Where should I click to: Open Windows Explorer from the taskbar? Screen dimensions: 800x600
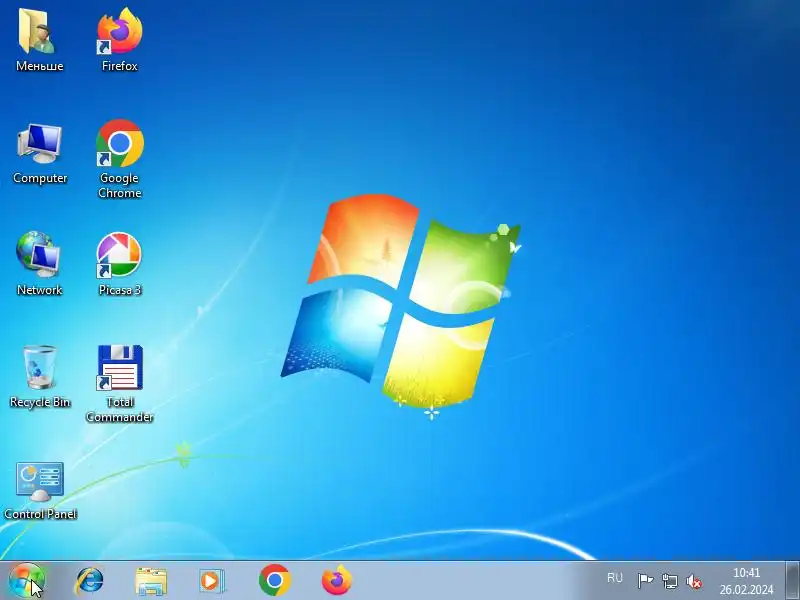(151, 581)
